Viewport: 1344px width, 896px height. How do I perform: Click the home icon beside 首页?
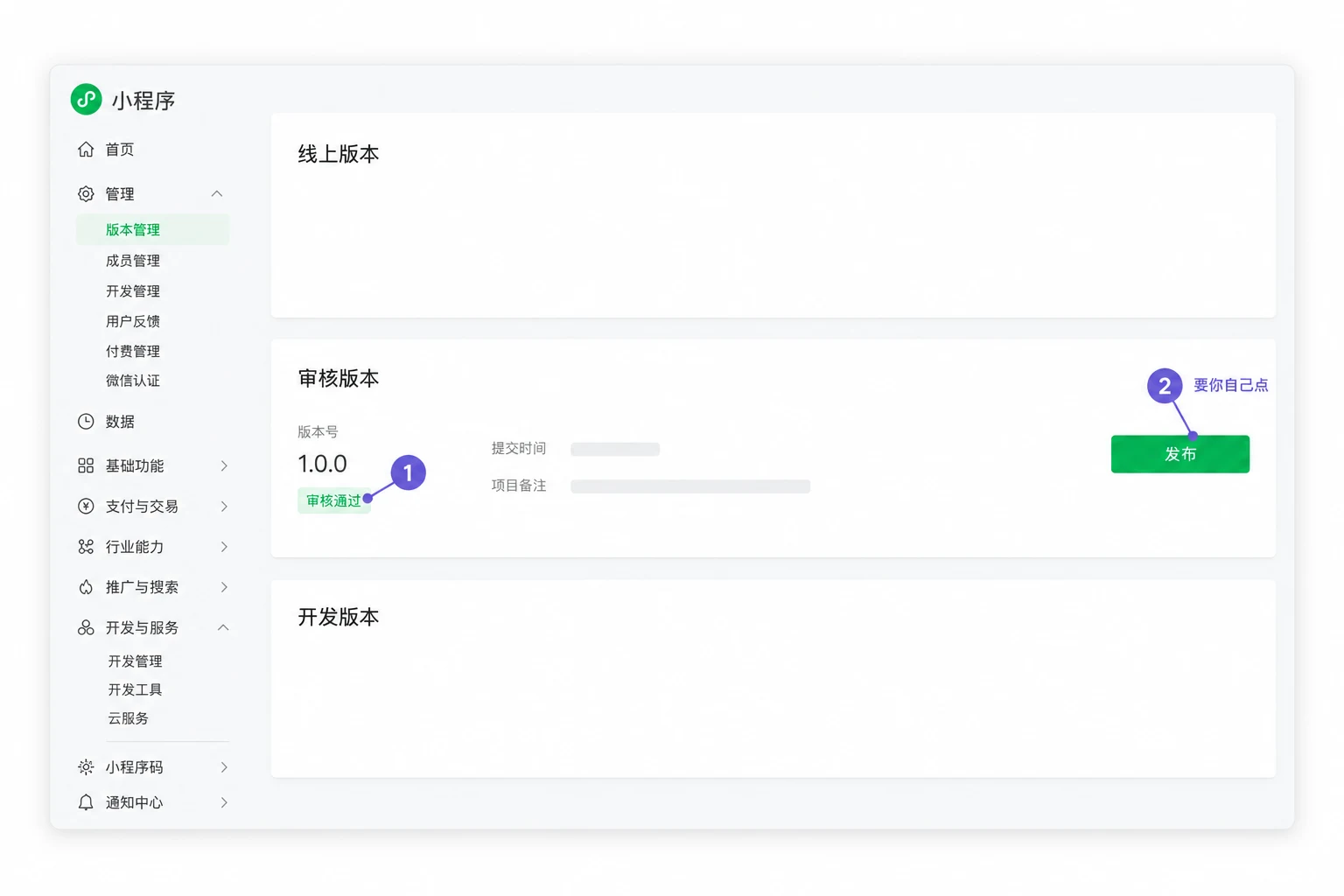click(x=86, y=150)
